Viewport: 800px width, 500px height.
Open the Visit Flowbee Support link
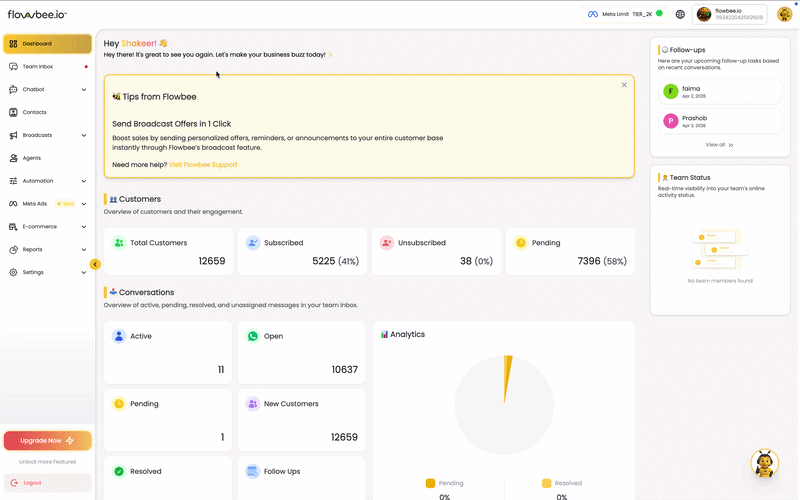203,164
